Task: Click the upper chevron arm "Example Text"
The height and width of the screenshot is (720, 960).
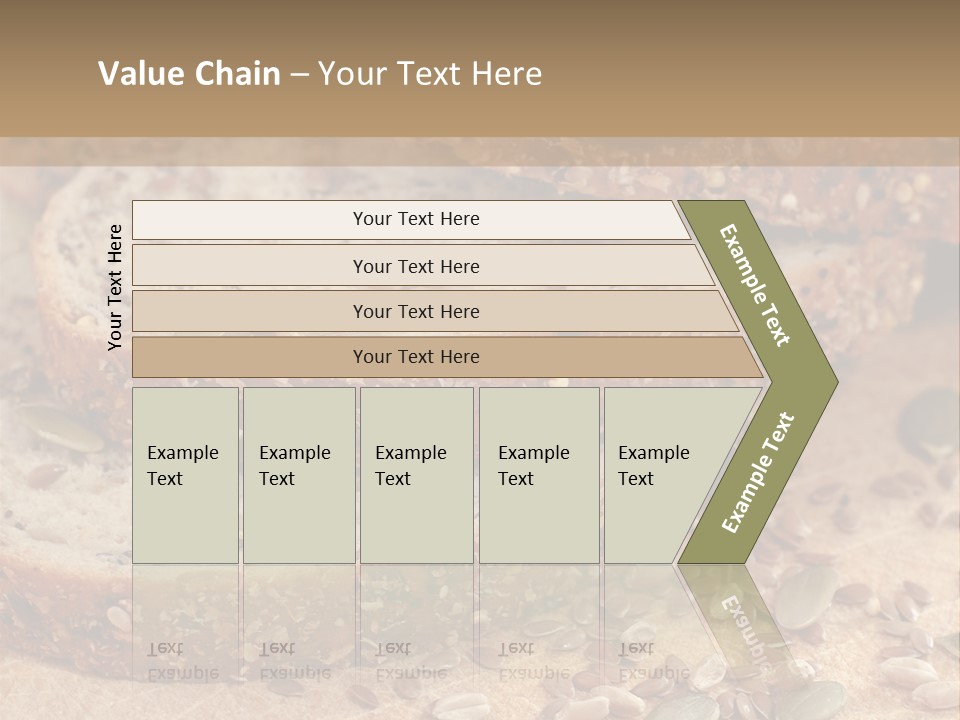Action: pos(756,286)
